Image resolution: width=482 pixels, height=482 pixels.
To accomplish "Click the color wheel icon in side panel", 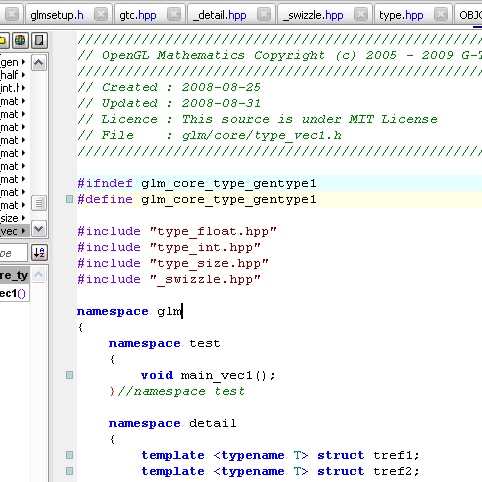I will (20, 41).
